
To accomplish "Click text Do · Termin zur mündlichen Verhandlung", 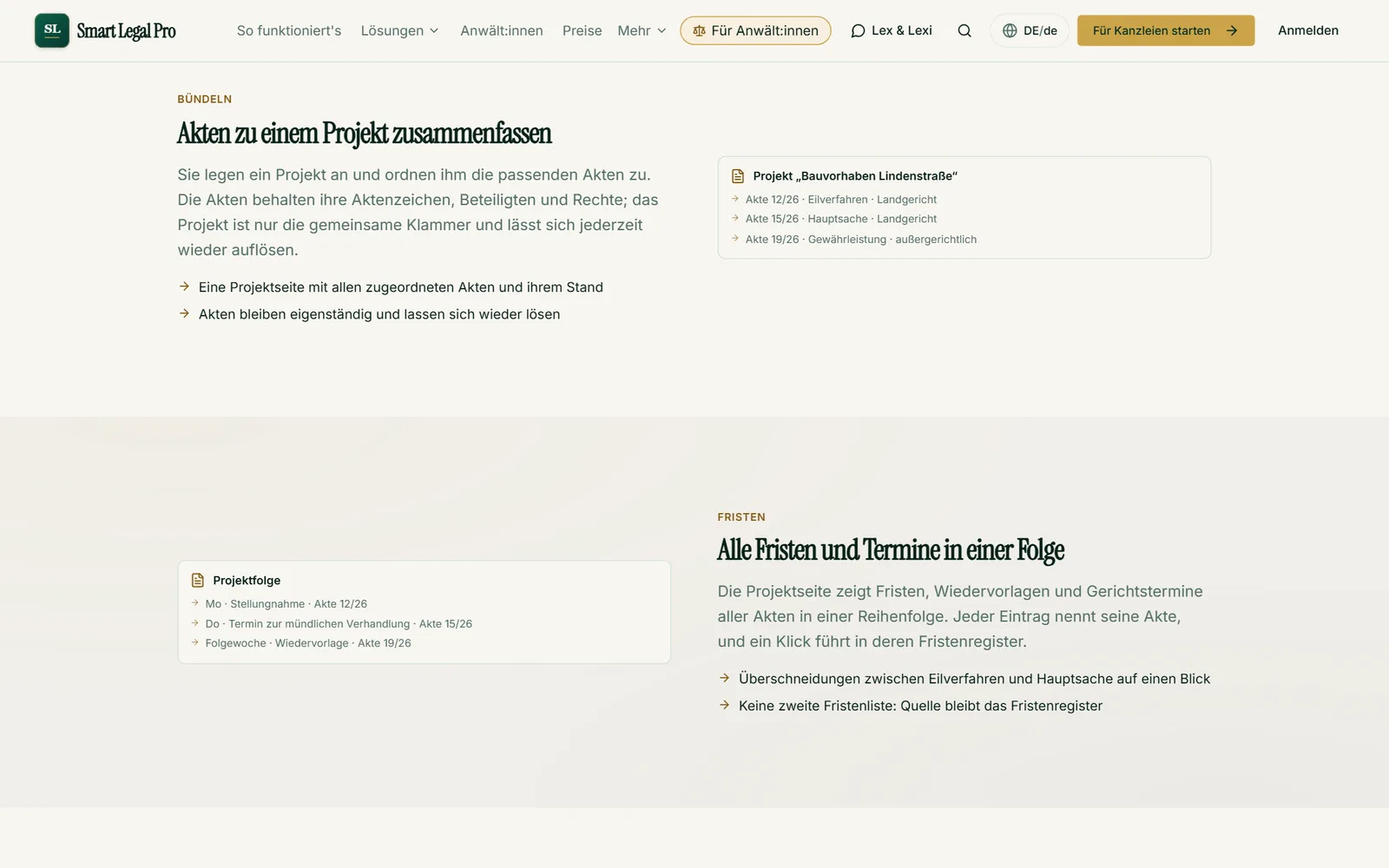I will (339, 624).
